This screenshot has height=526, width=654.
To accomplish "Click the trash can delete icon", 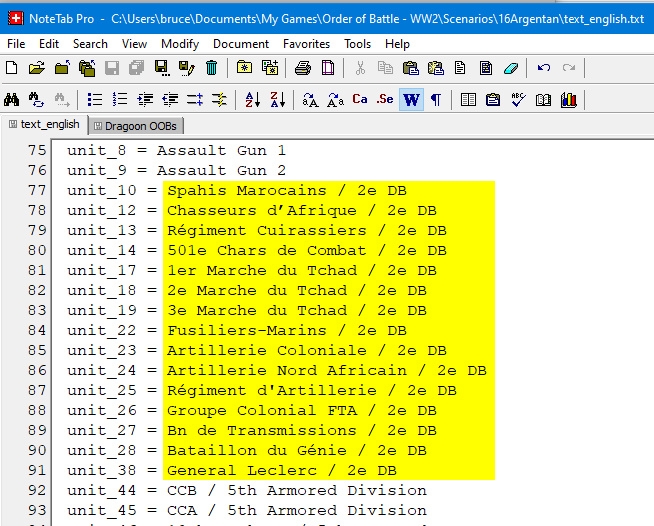I will (x=212, y=68).
